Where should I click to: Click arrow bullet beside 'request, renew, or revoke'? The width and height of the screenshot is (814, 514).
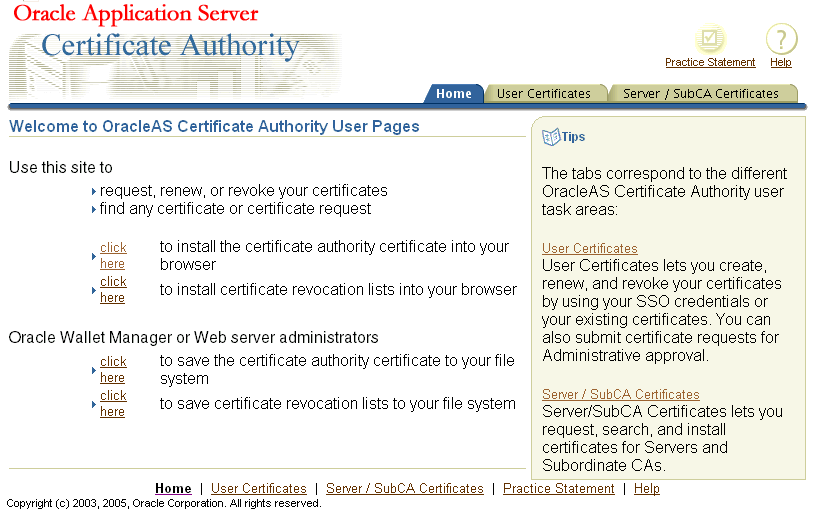point(93,192)
